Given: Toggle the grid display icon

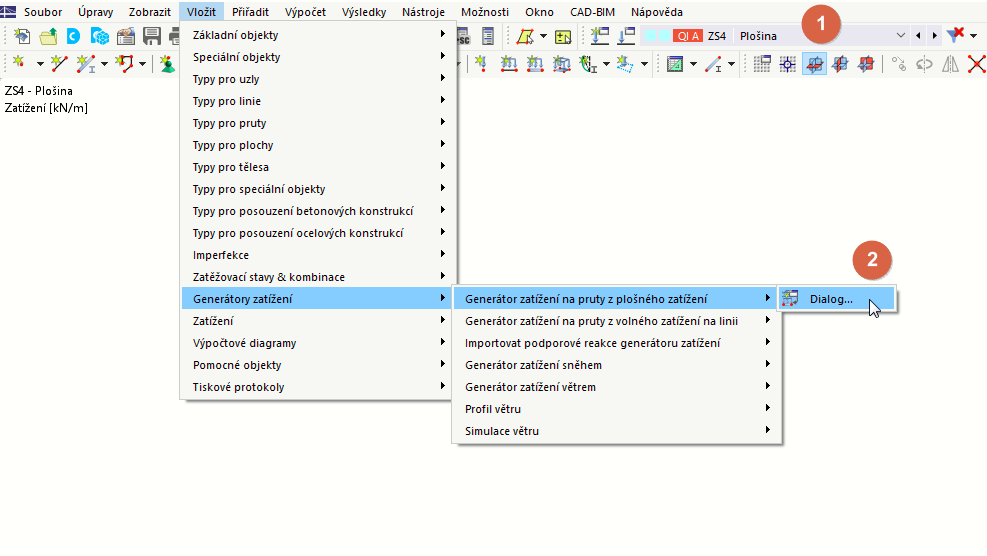Looking at the screenshot, I should pyautogui.click(x=762, y=64).
